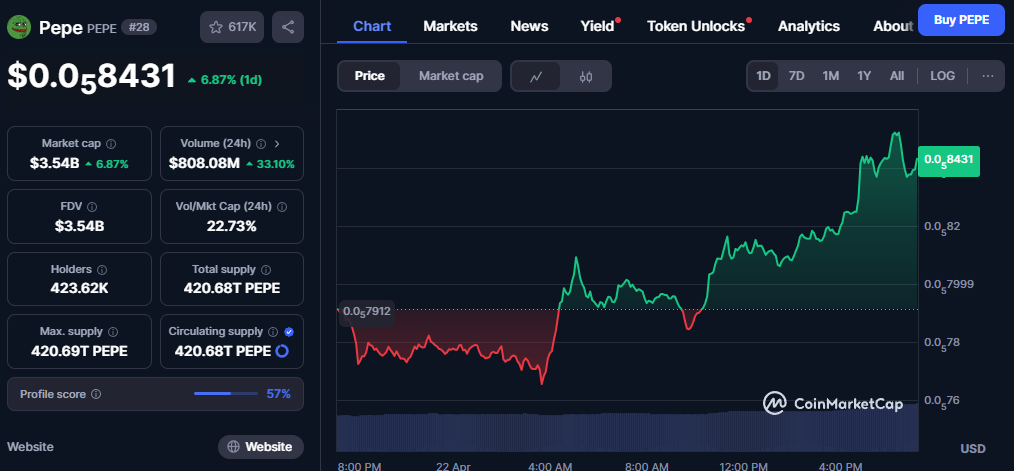Open the Chart tab

[372, 27]
